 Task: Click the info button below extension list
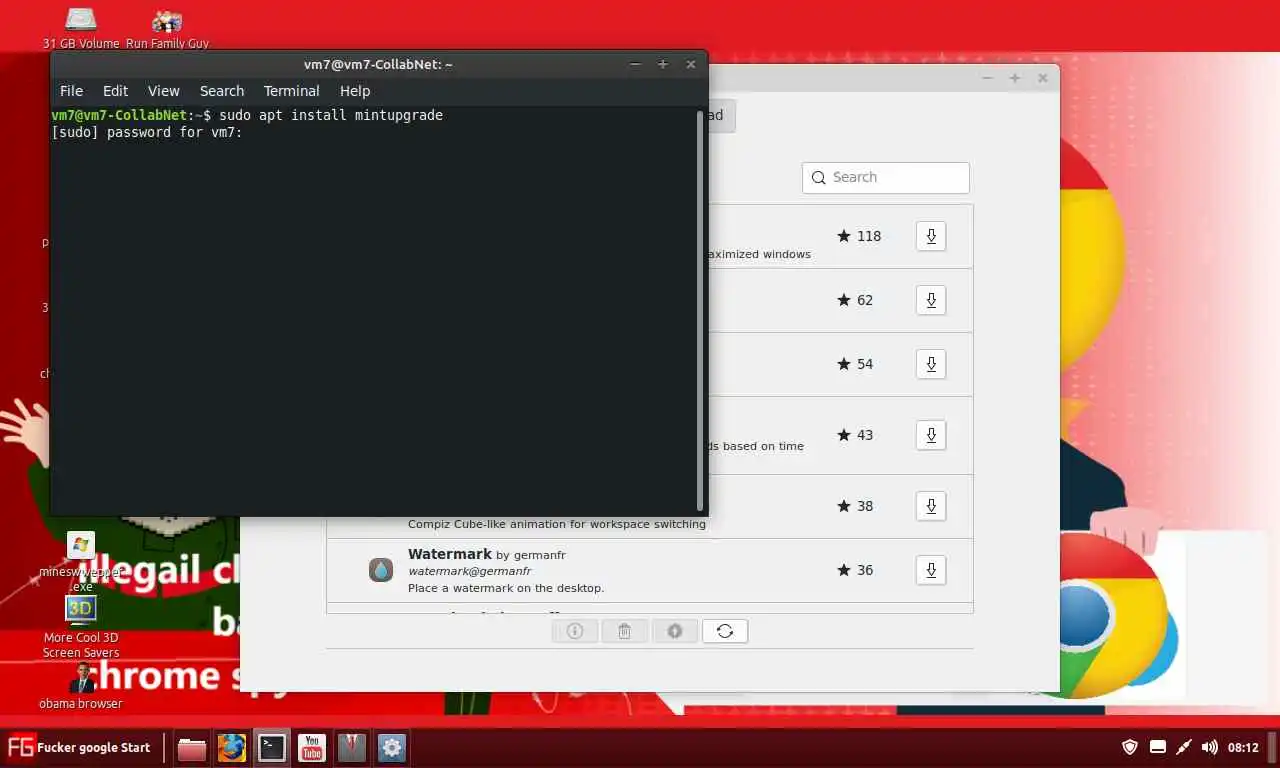(575, 631)
